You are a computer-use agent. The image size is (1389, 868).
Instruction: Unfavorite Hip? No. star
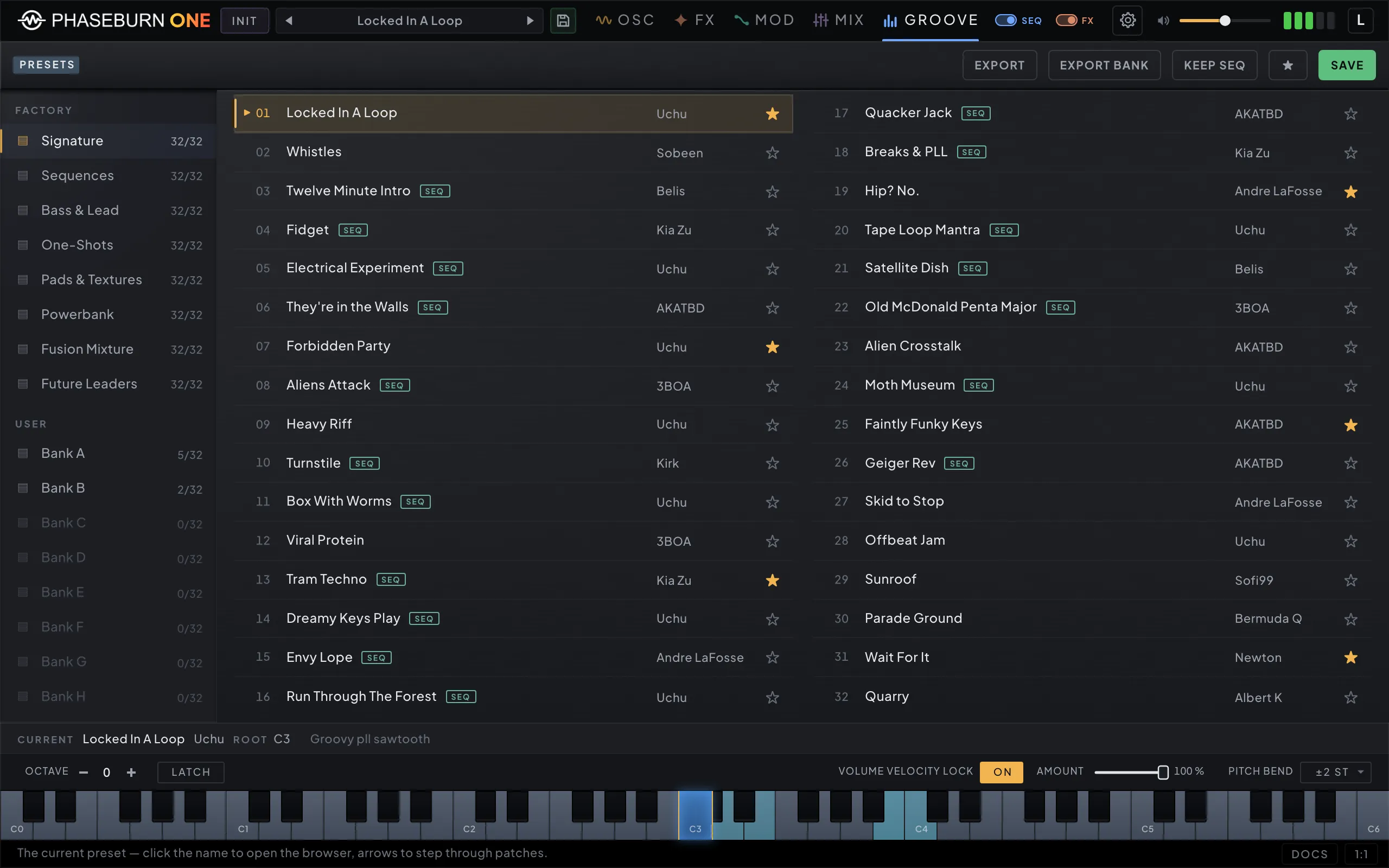[1350, 192]
